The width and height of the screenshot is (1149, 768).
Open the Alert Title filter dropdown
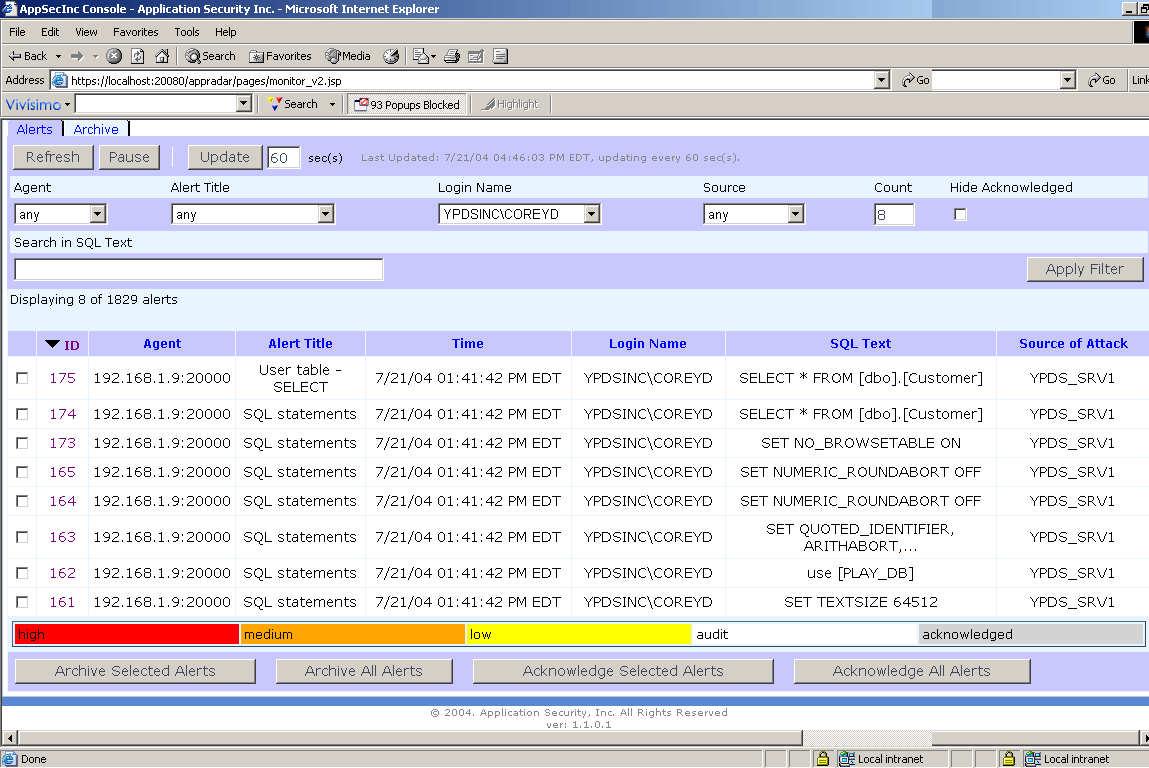(326, 214)
